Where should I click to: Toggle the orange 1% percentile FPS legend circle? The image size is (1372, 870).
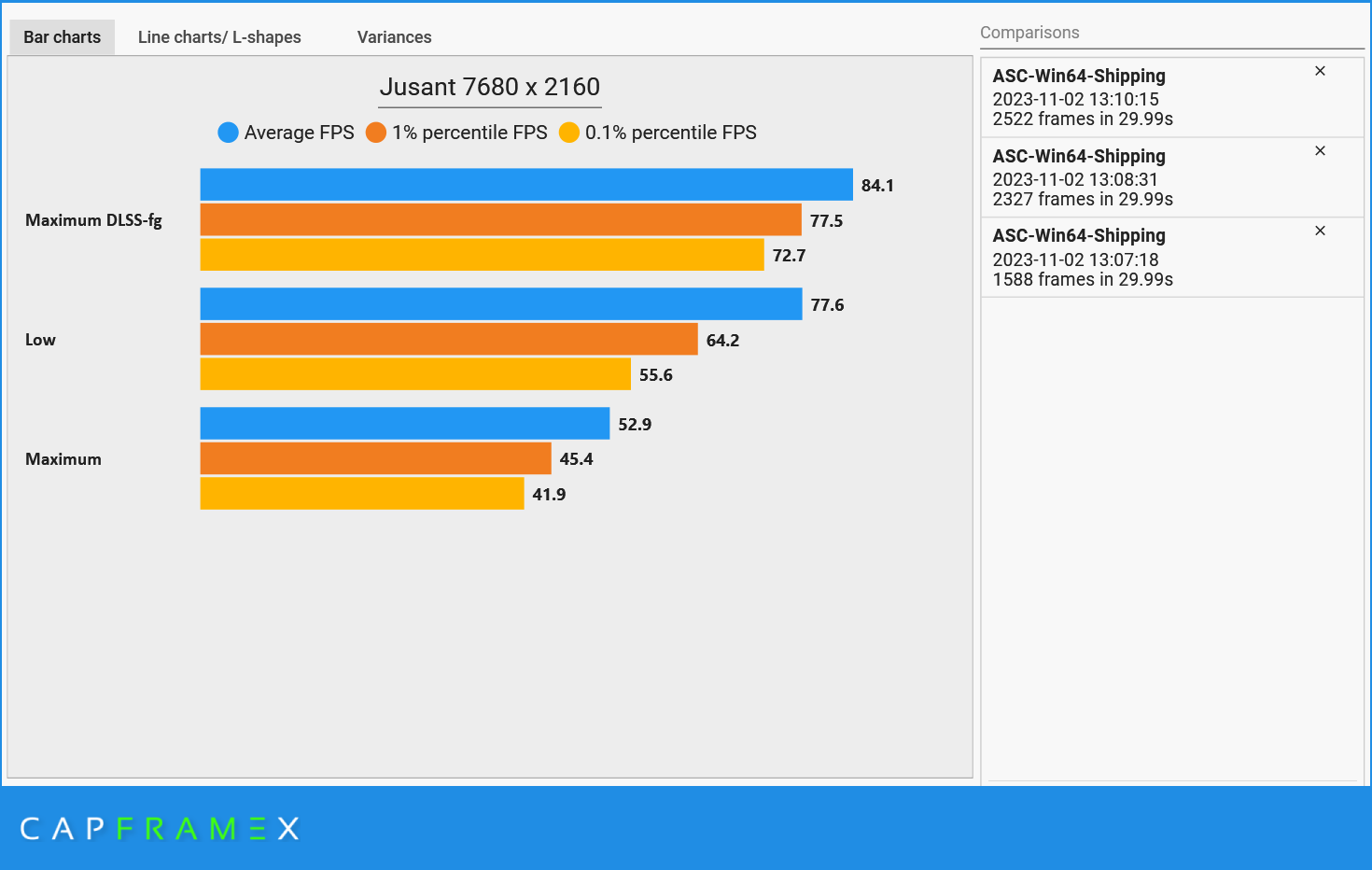(x=376, y=133)
